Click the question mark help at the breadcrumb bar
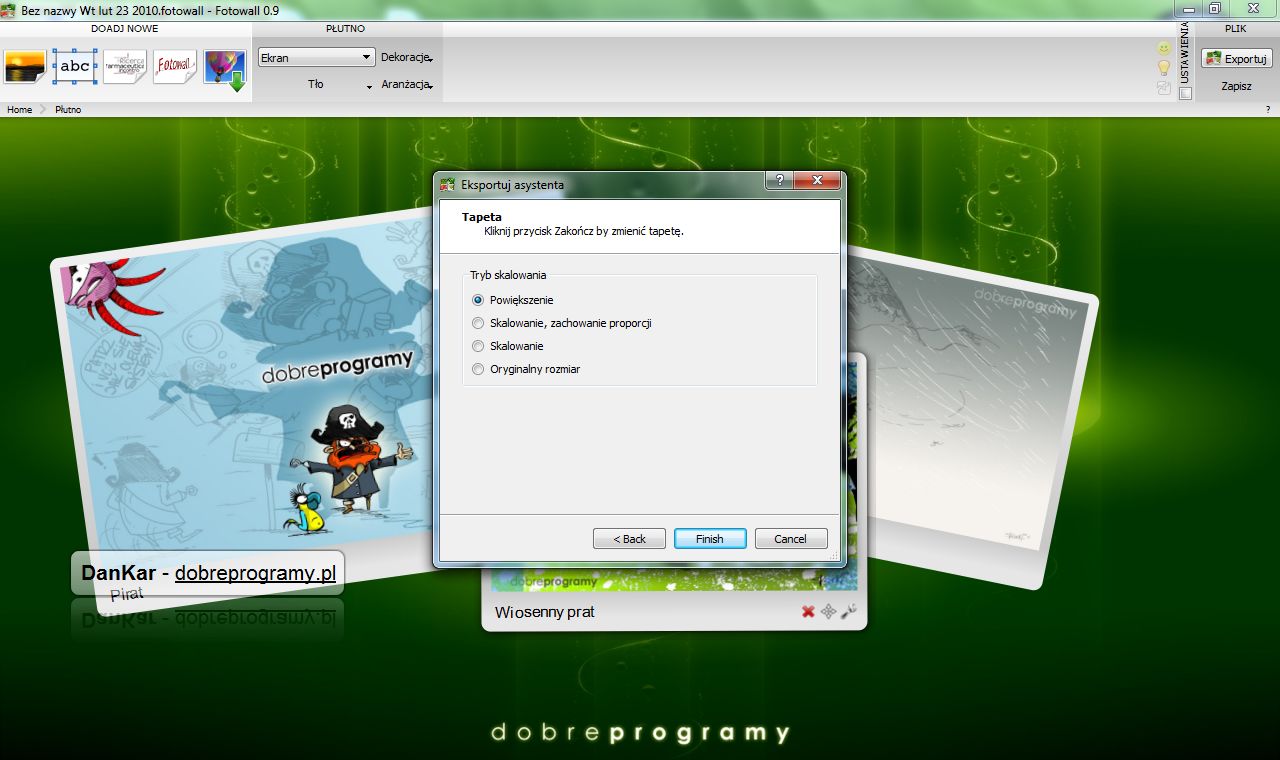Screen dimensions: 1280x760 [x=1268, y=110]
